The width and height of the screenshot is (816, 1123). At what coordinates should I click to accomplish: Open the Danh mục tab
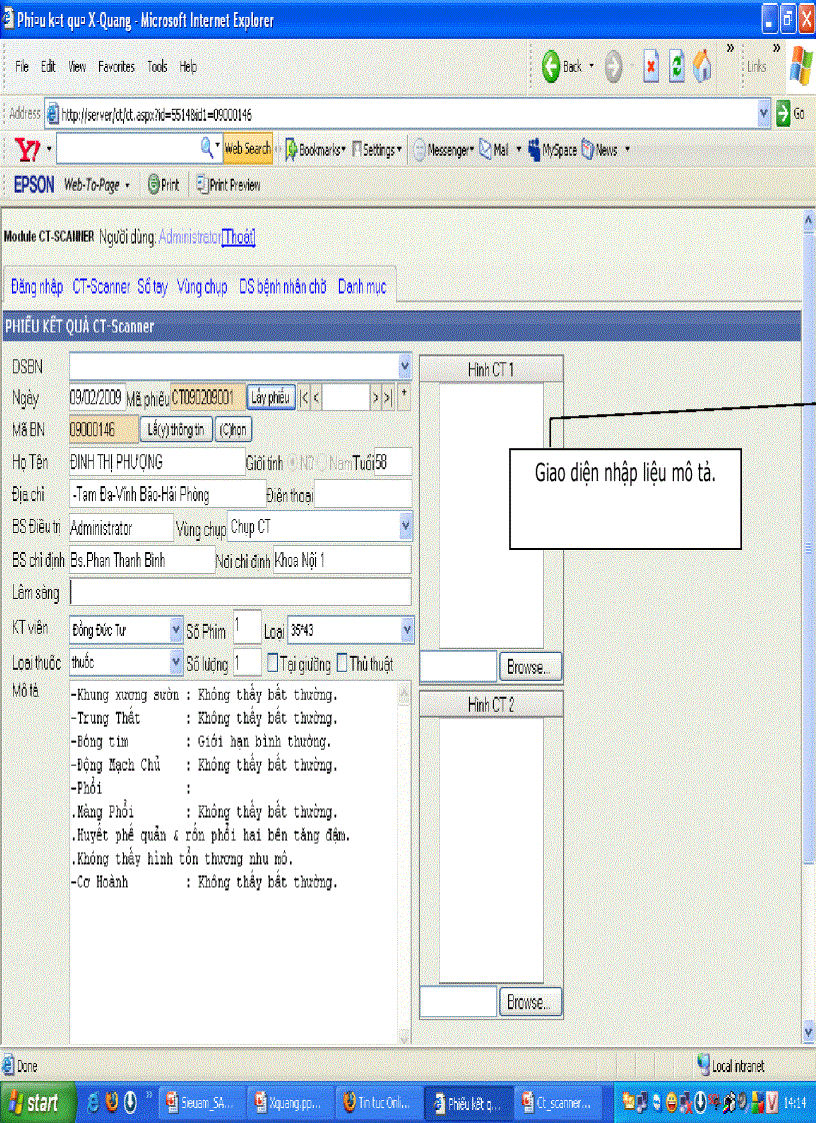click(x=362, y=287)
